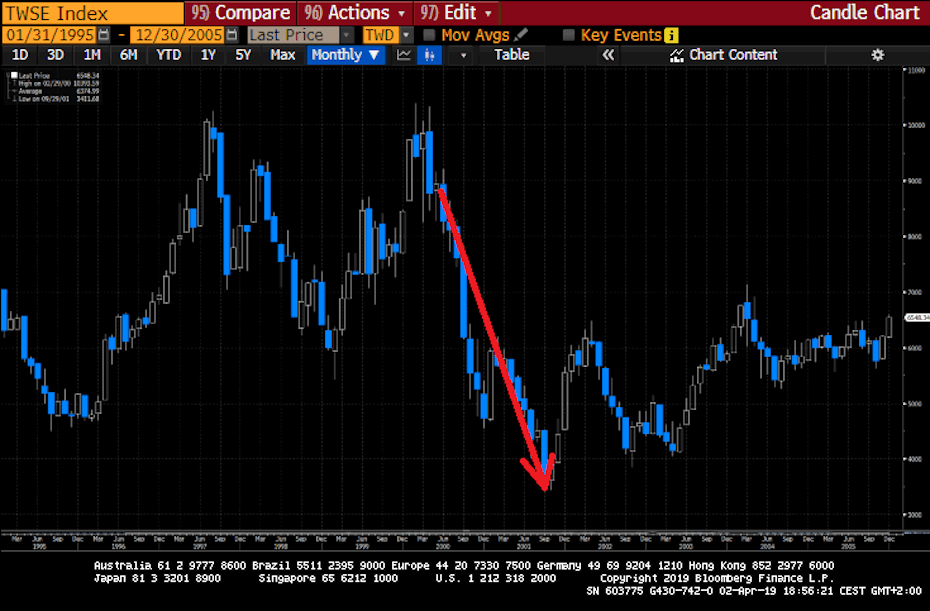This screenshot has width=930, height=611.
Task: Click the Key Events info icon
Action: (x=671, y=36)
